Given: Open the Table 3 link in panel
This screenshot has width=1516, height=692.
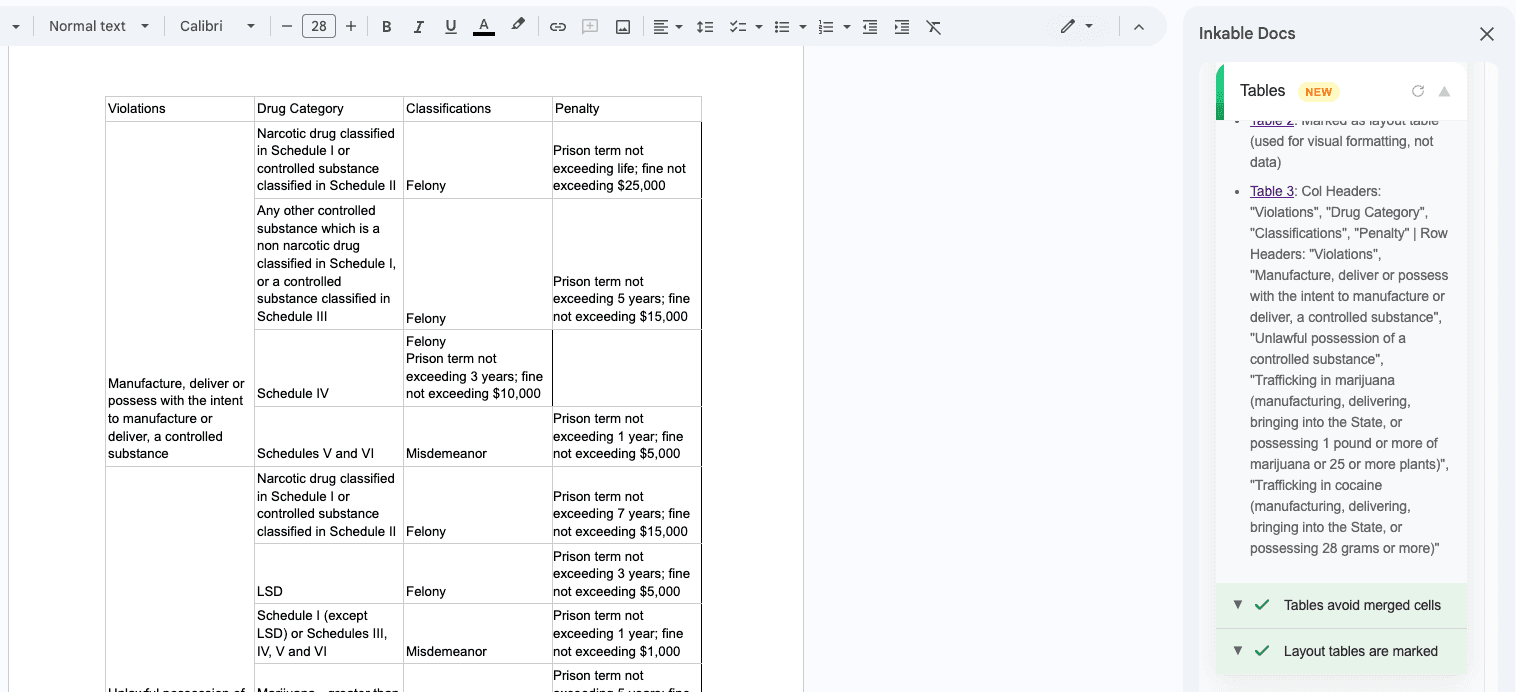Looking at the screenshot, I should click(x=1270, y=191).
